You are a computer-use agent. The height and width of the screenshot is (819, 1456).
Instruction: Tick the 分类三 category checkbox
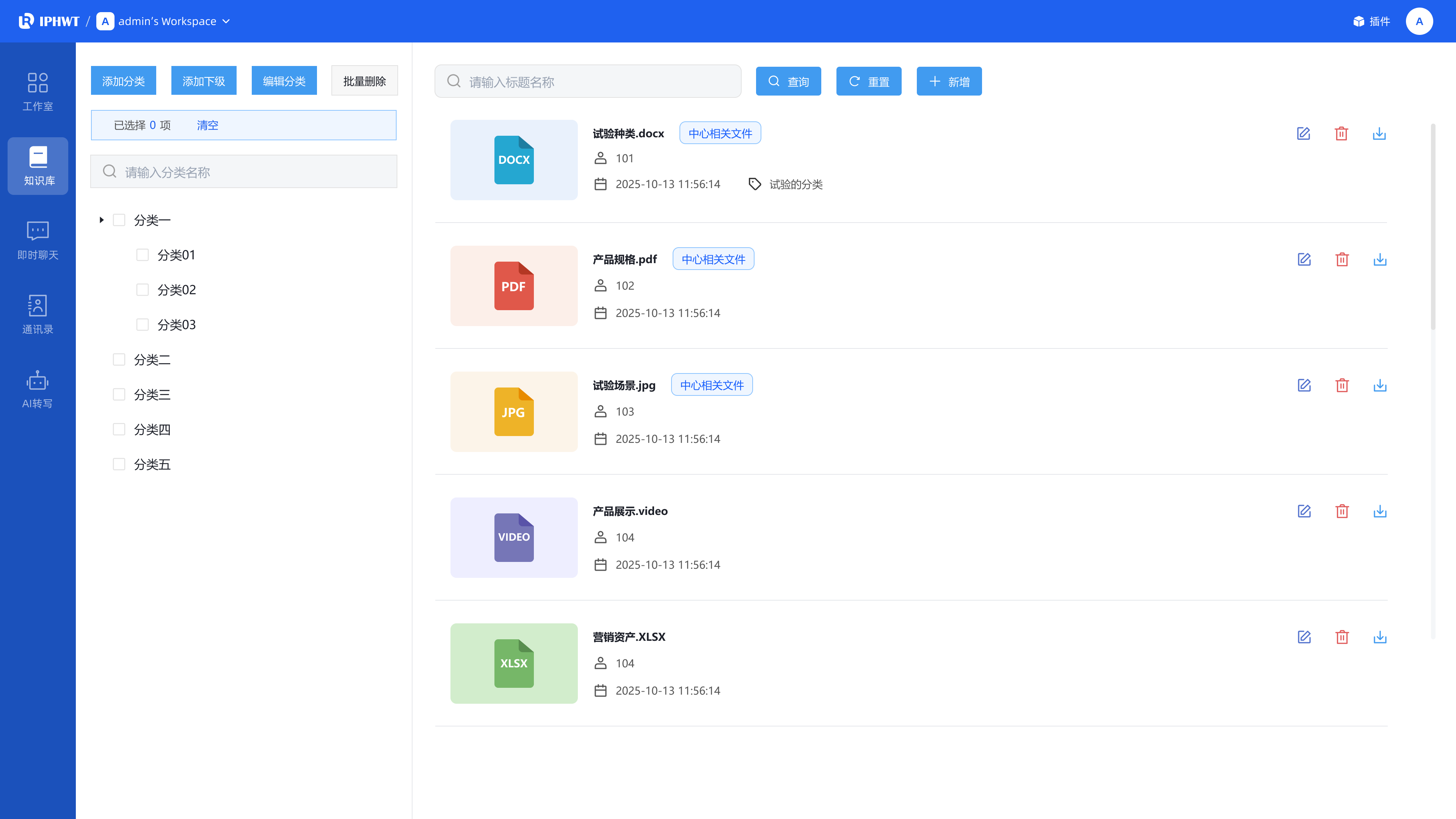tap(119, 394)
